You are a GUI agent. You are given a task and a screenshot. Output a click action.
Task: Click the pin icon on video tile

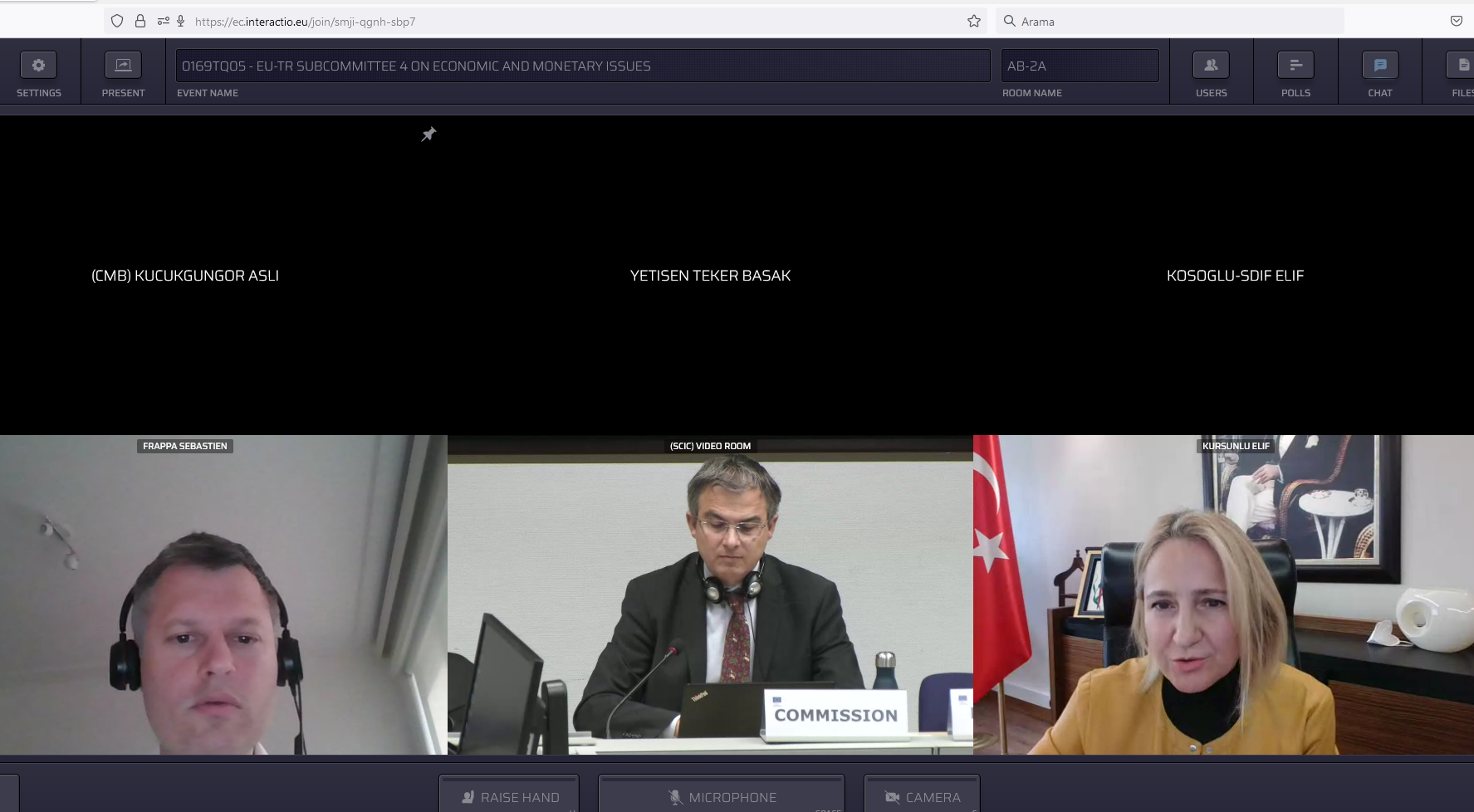click(428, 135)
